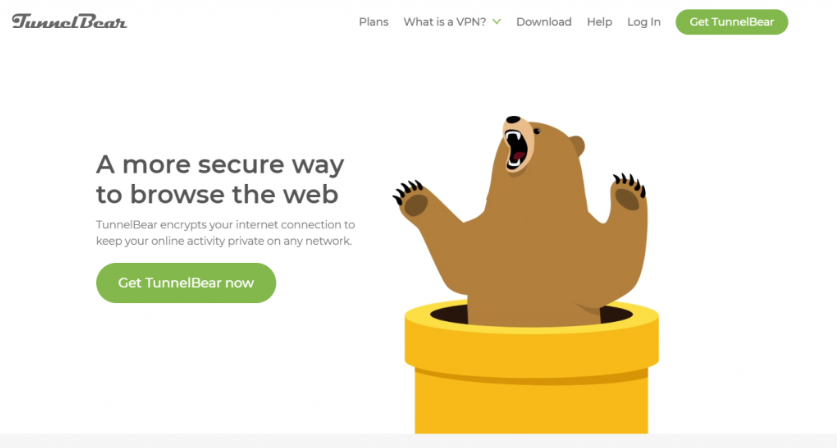The width and height of the screenshot is (840, 448).
Task: Expand the green chevron beside What is a VPN?
Action: pos(497,22)
